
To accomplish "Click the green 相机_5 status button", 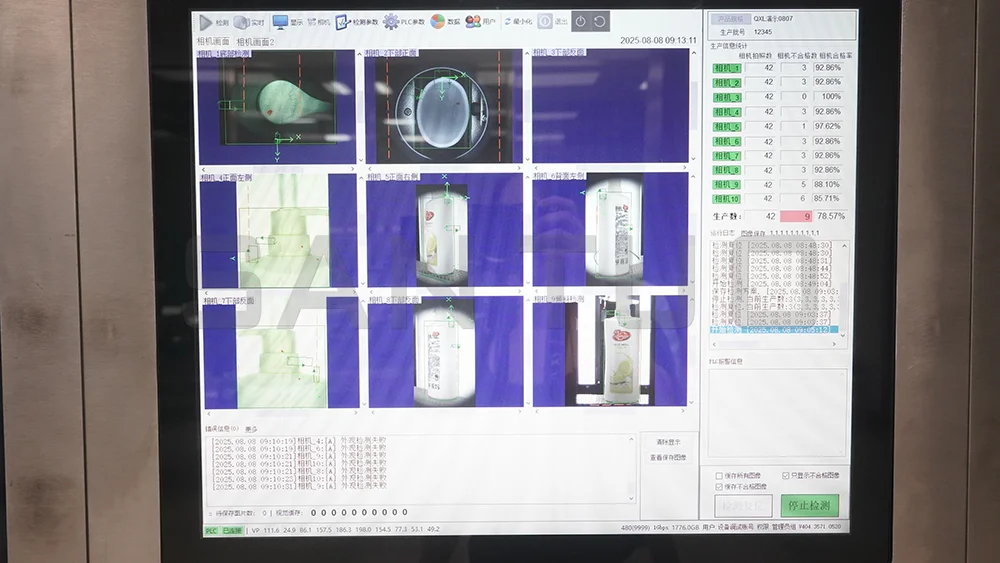I will (x=726, y=126).
